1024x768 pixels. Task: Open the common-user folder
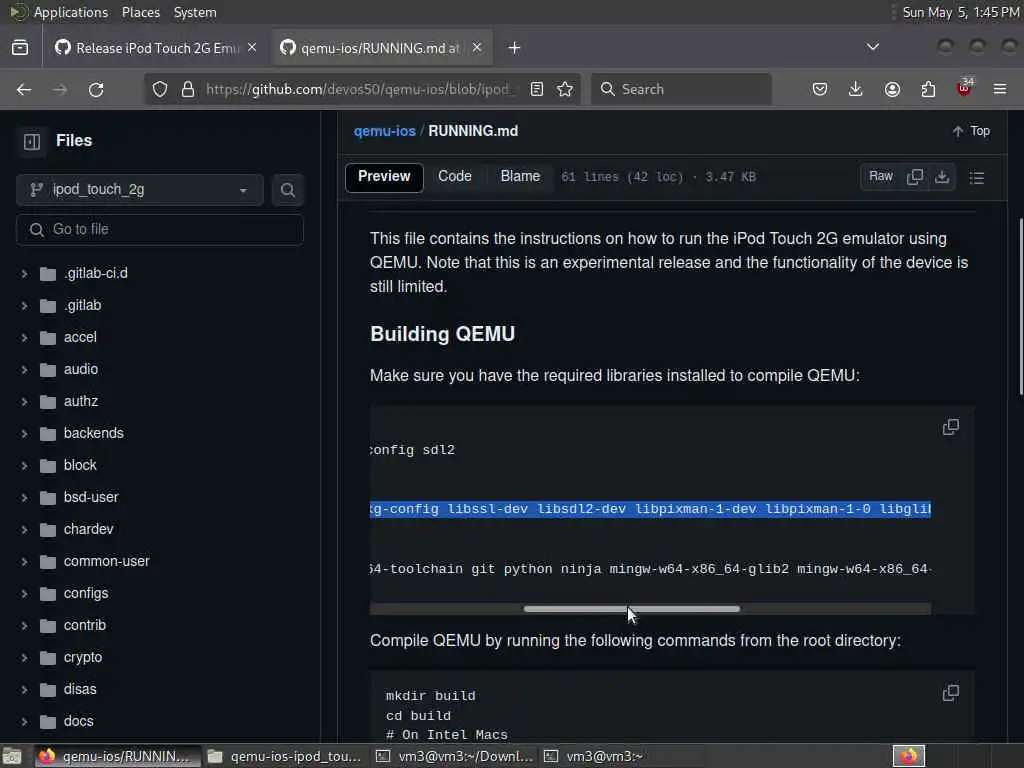pyautogui.click(x=106, y=561)
